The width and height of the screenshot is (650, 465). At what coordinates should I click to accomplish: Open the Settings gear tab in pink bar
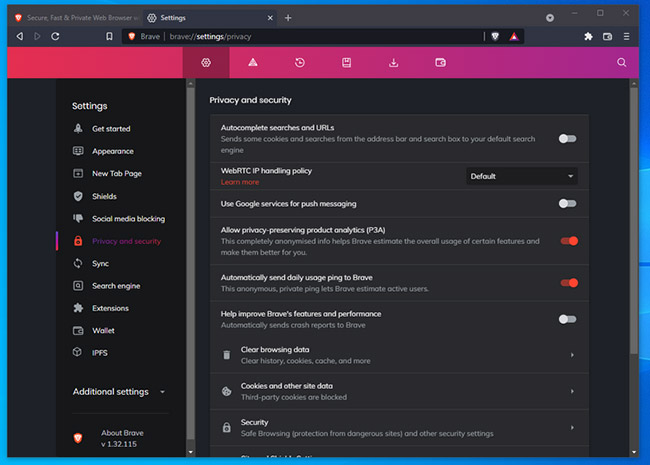[x=206, y=63]
